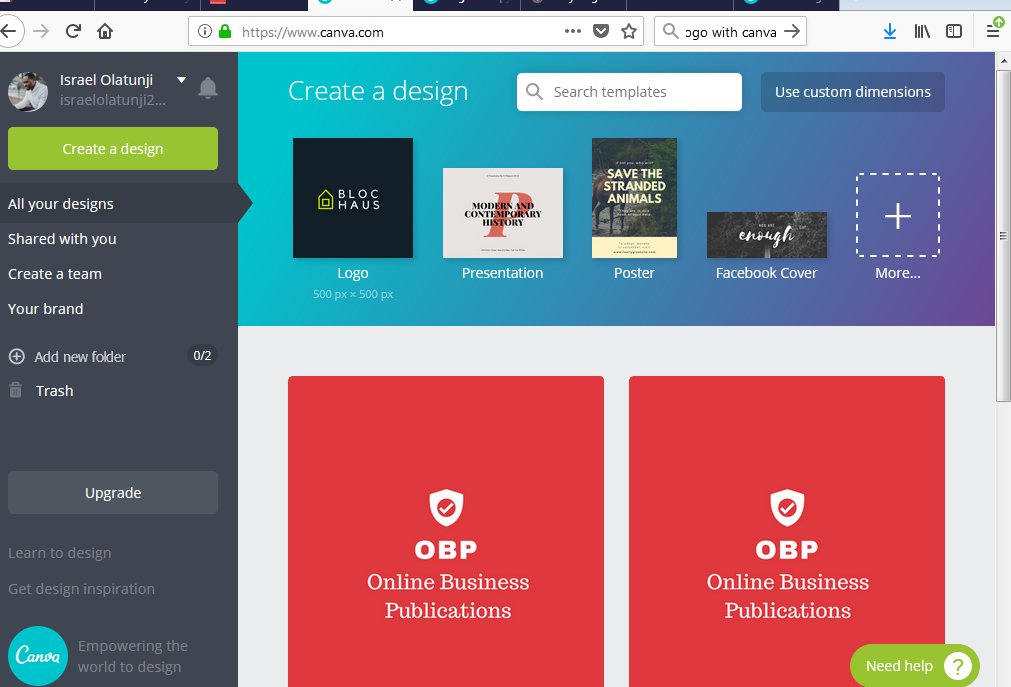Switch to All your designs
The height and width of the screenshot is (687, 1011).
62,203
